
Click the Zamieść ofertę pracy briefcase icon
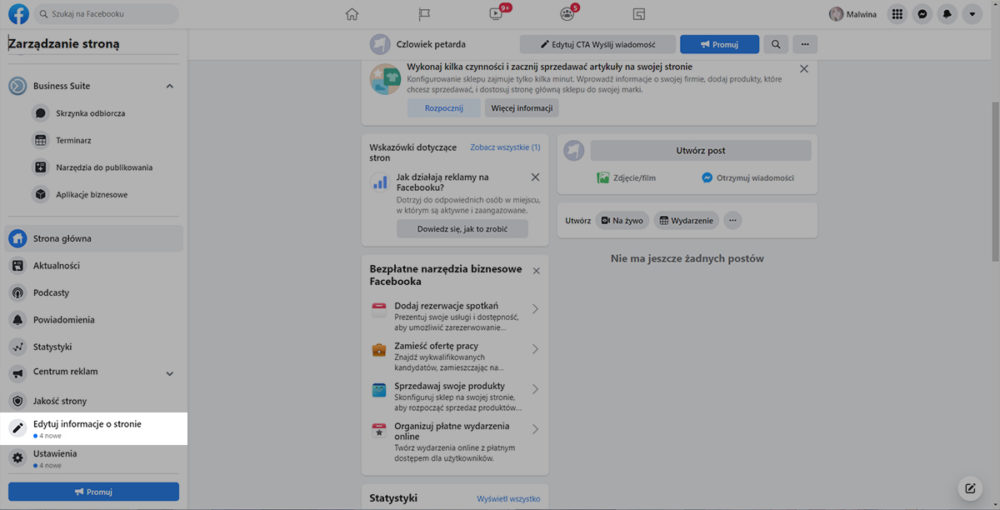379,350
